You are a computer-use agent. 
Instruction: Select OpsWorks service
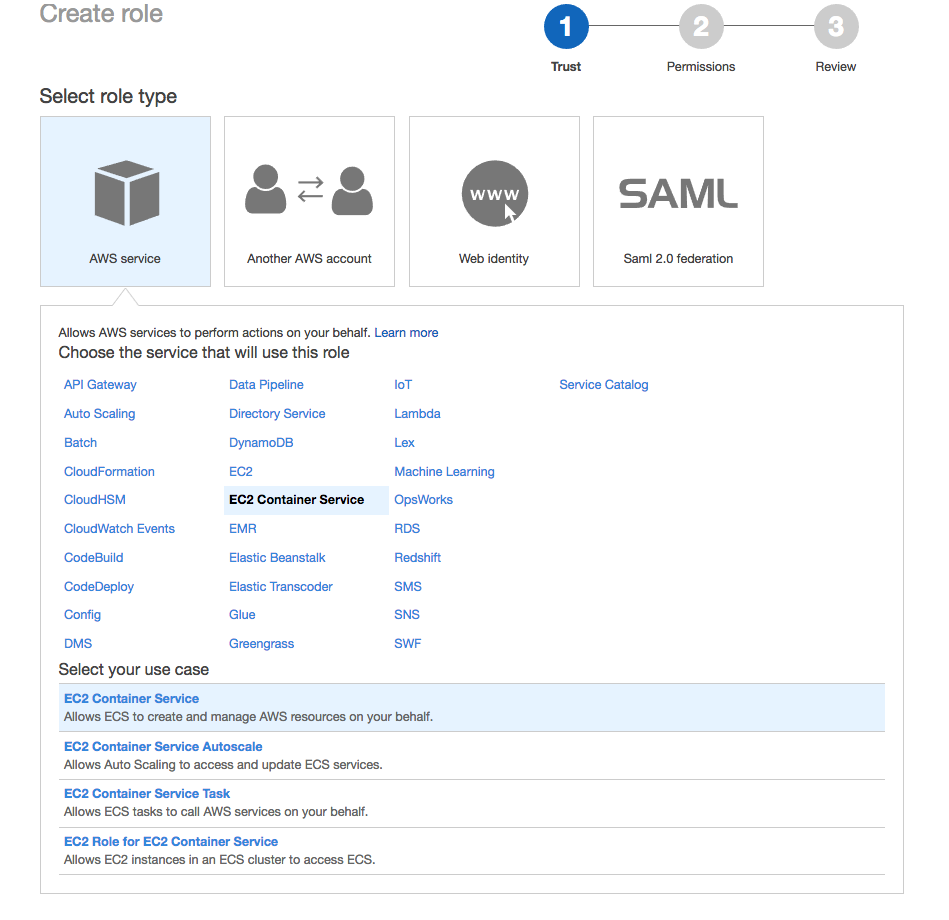pyautogui.click(x=424, y=500)
